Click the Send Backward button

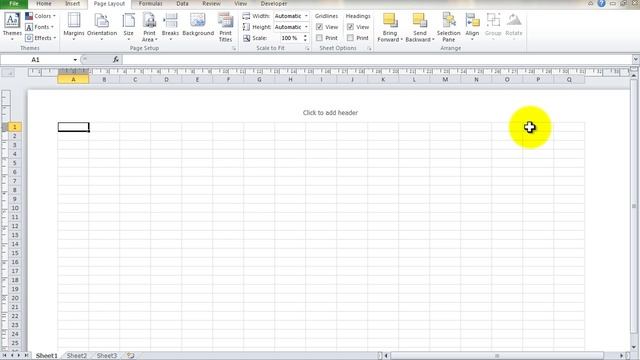point(420,27)
